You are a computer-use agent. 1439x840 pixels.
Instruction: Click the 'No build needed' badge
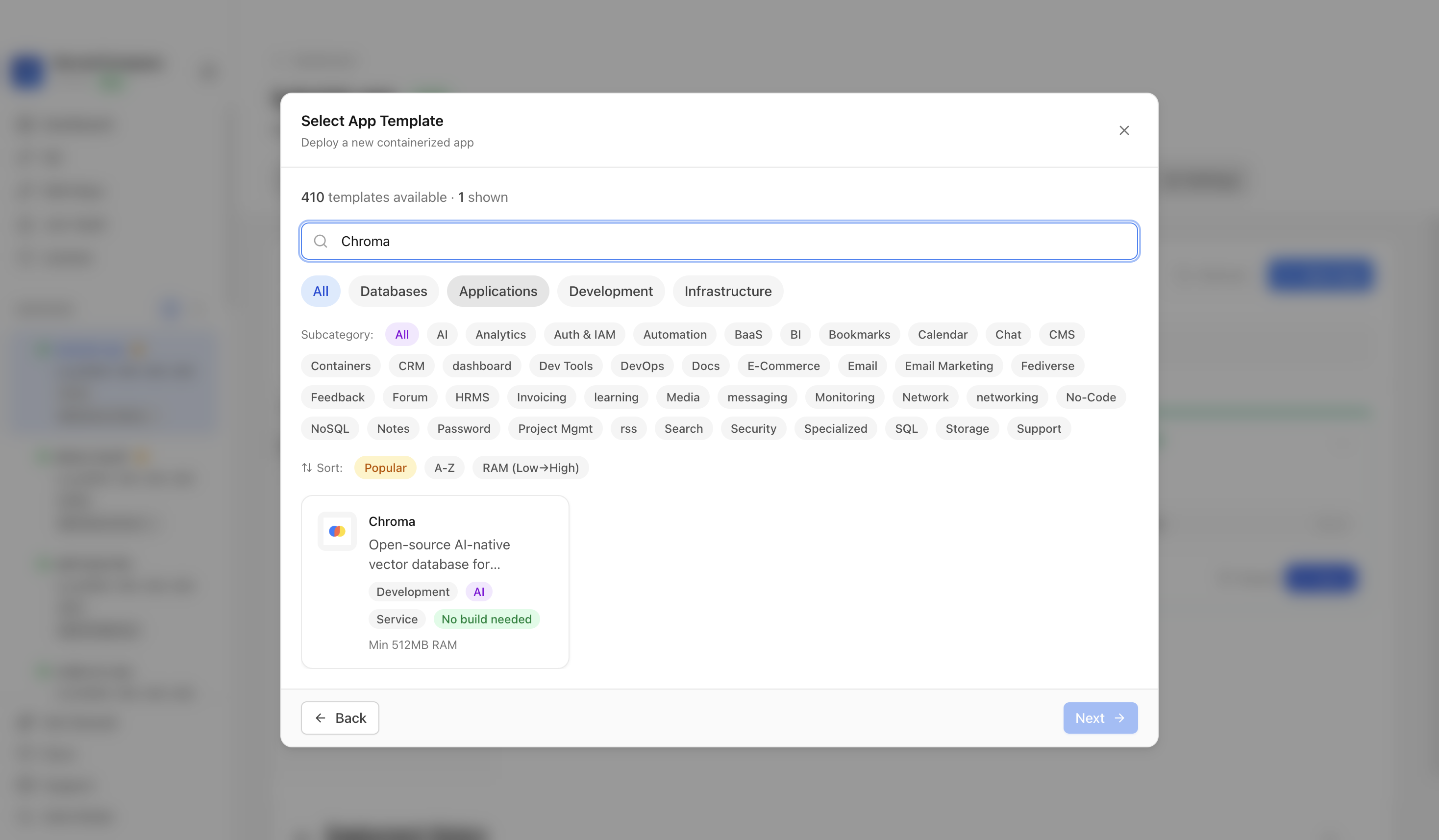point(487,619)
